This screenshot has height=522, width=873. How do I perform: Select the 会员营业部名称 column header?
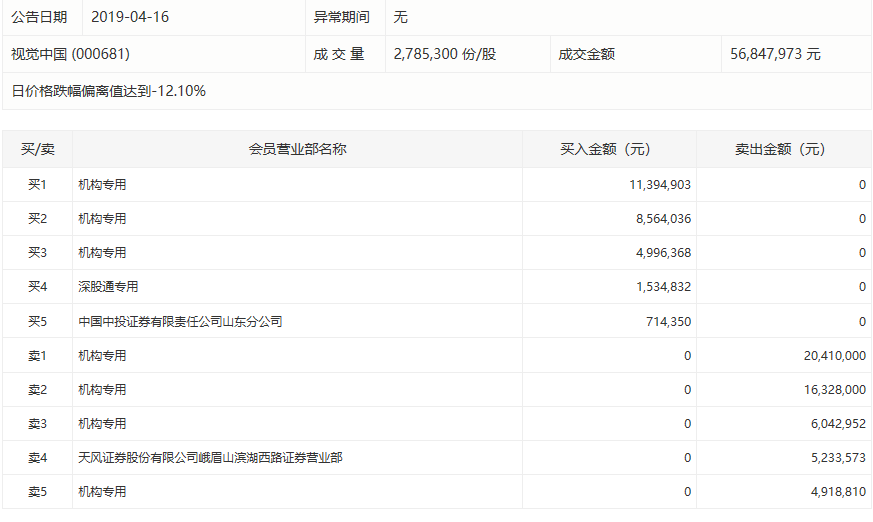[297, 149]
